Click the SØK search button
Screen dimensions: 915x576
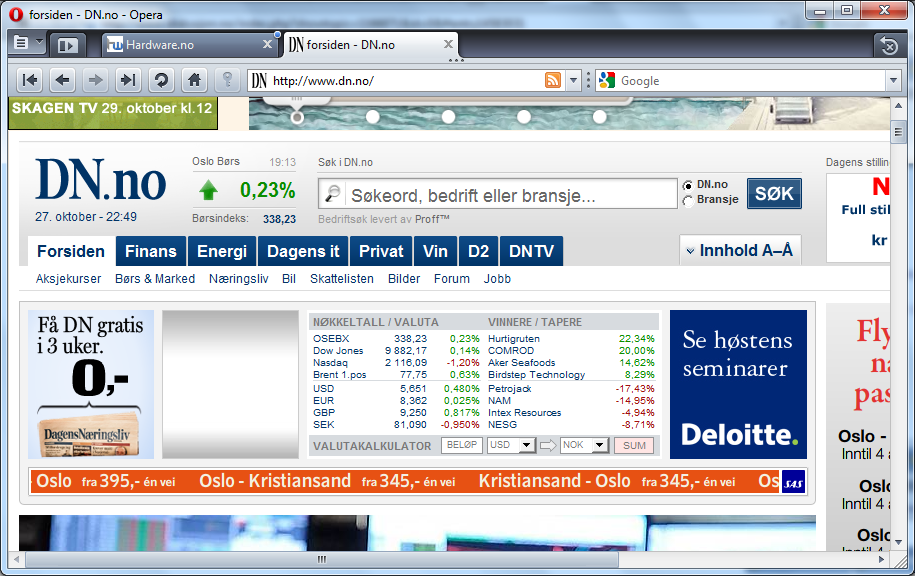[774, 193]
